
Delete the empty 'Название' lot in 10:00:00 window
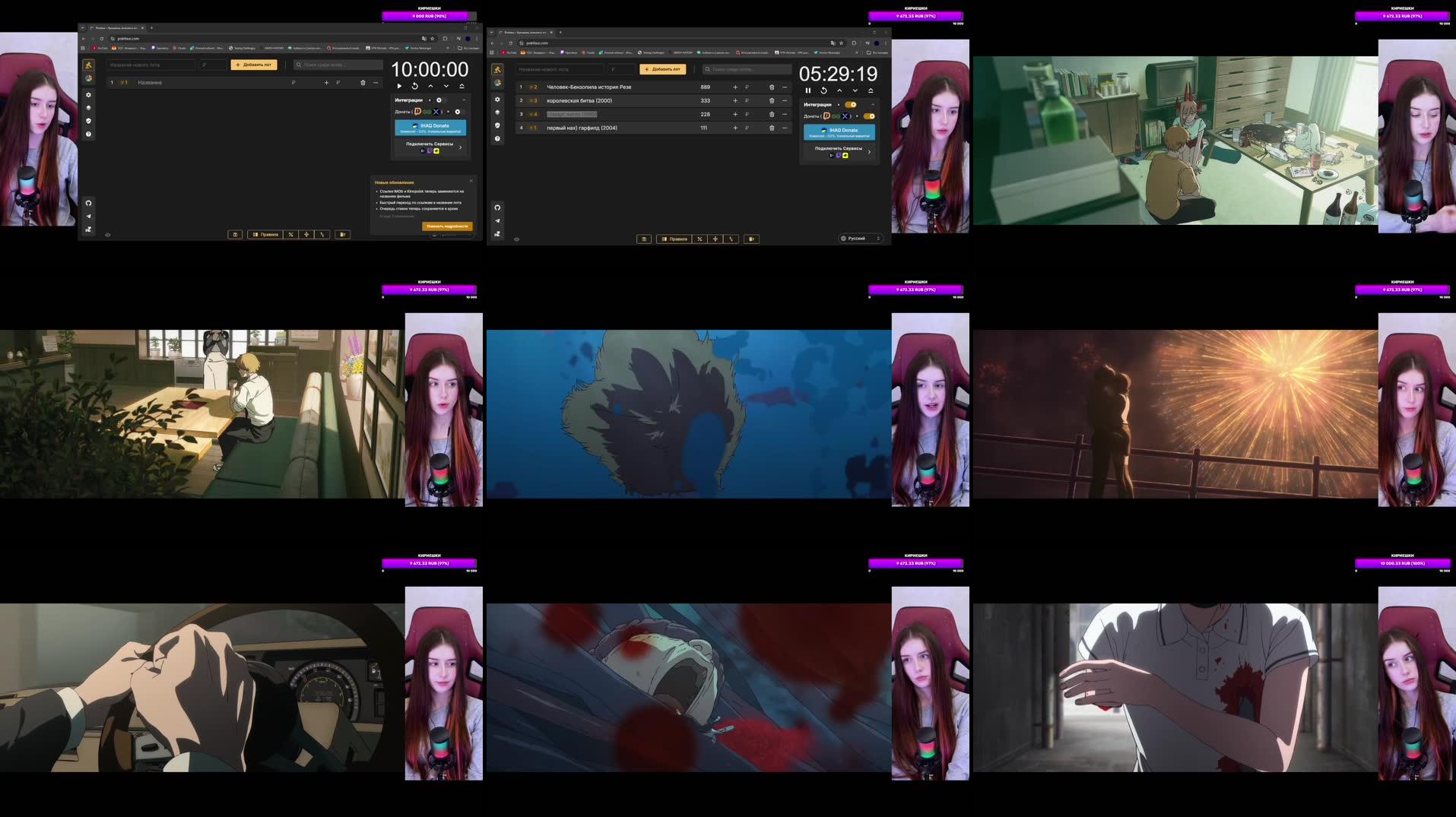pyautogui.click(x=363, y=83)
